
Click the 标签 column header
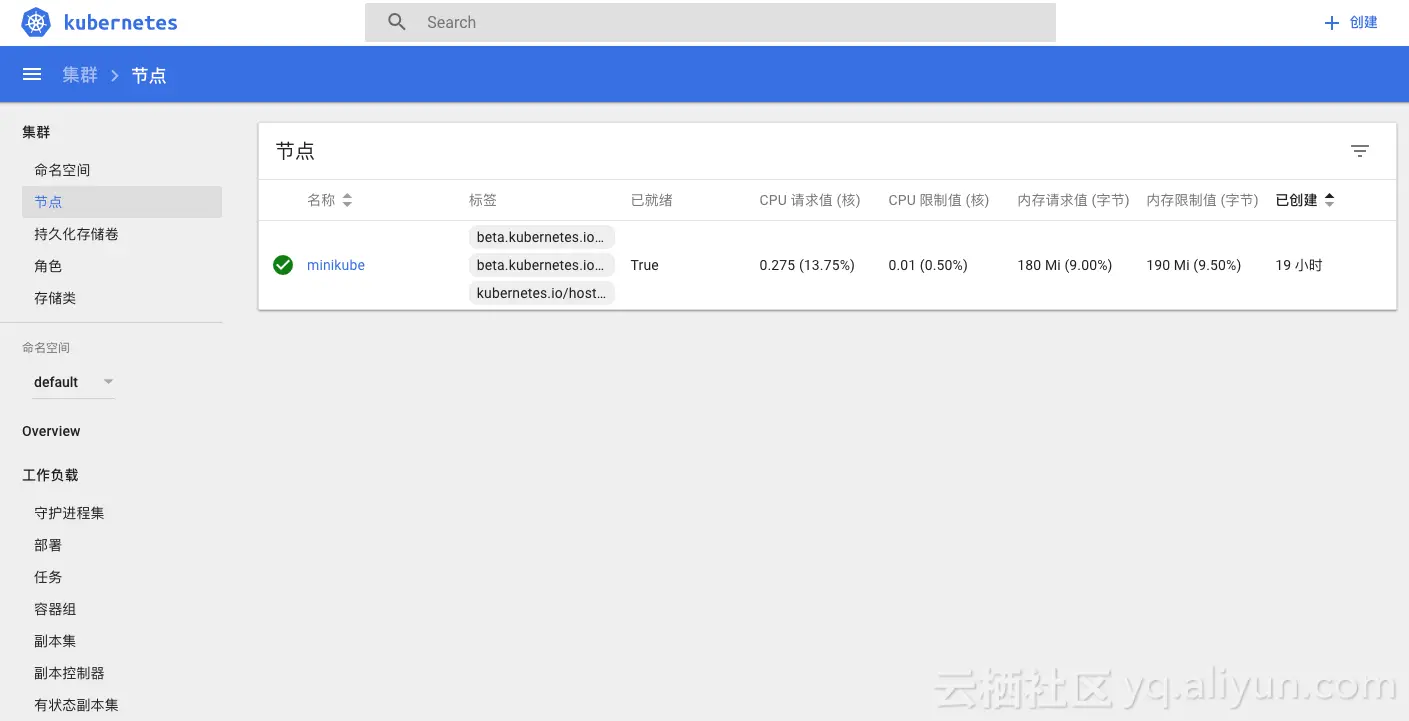[x=483, y=200]
